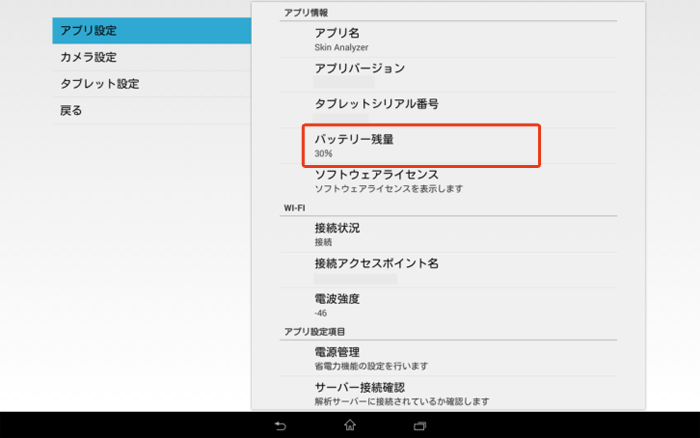Open the recent apps overview icon
Screen dimensions: 700x438
[x=420, y=425]
